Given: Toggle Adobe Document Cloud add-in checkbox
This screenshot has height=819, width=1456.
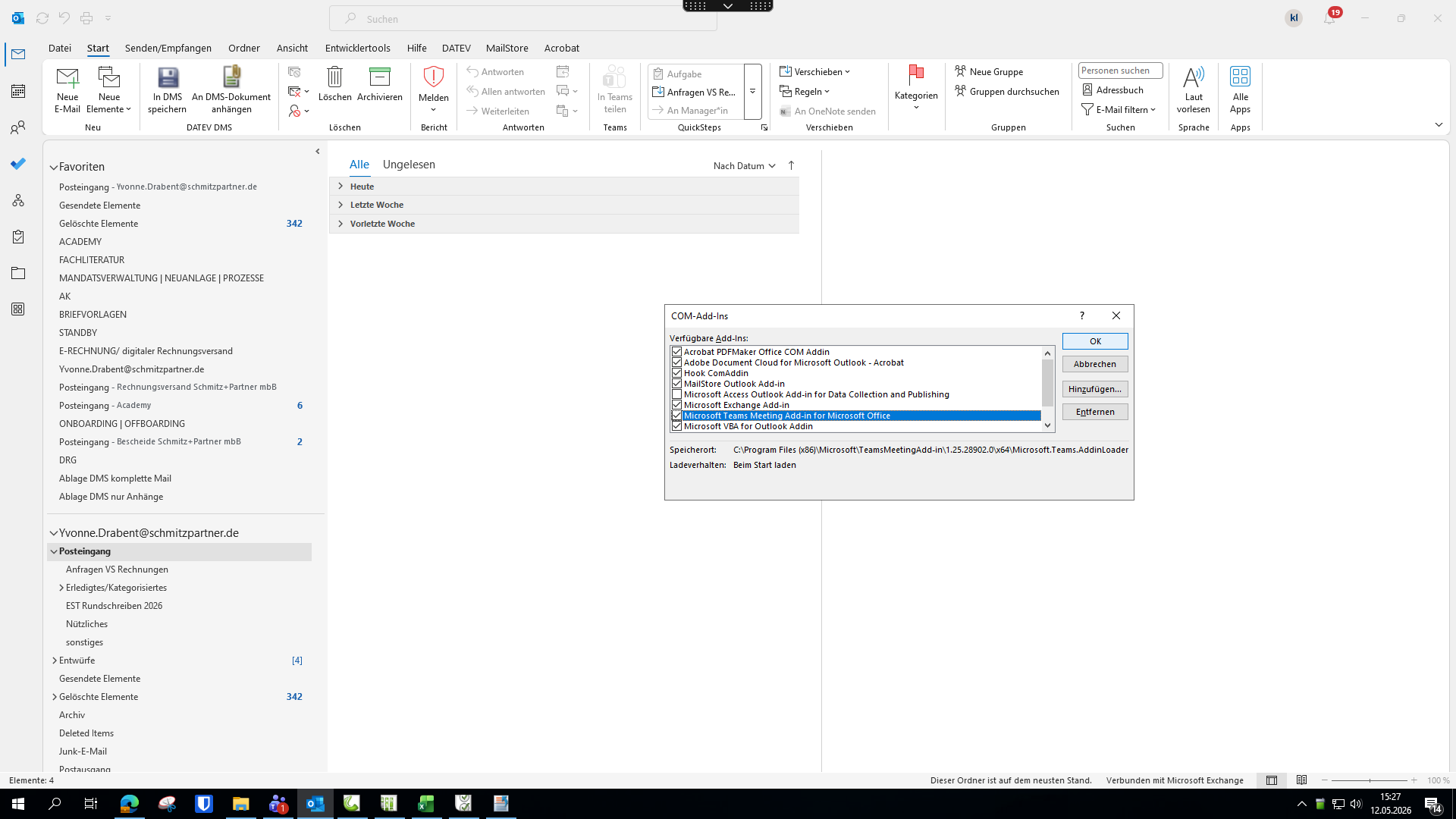Looking at the screenshot, I should pyautogui.click(x=676, y=362).
